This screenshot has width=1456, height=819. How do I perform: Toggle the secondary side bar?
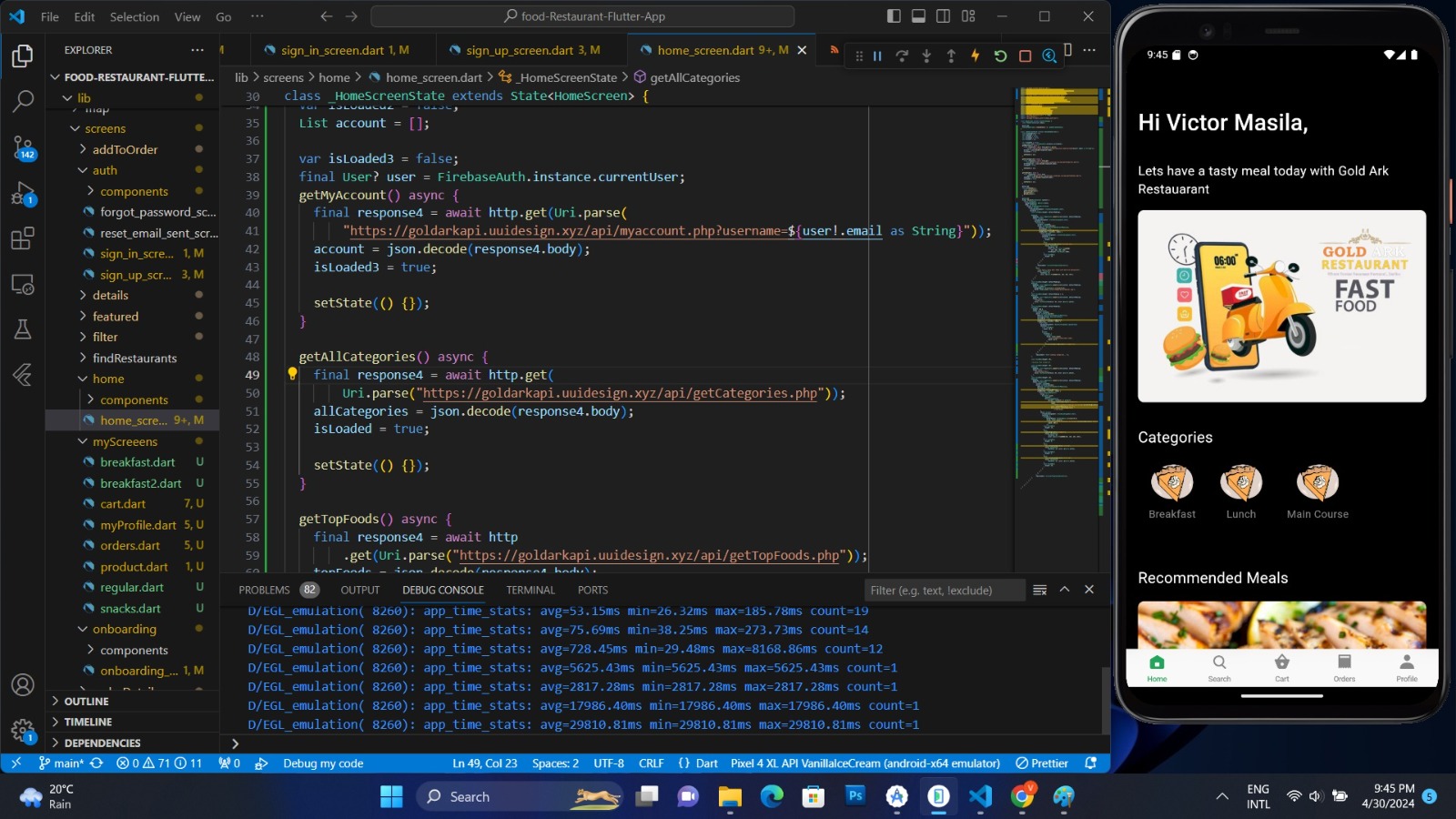pos(944,16)
